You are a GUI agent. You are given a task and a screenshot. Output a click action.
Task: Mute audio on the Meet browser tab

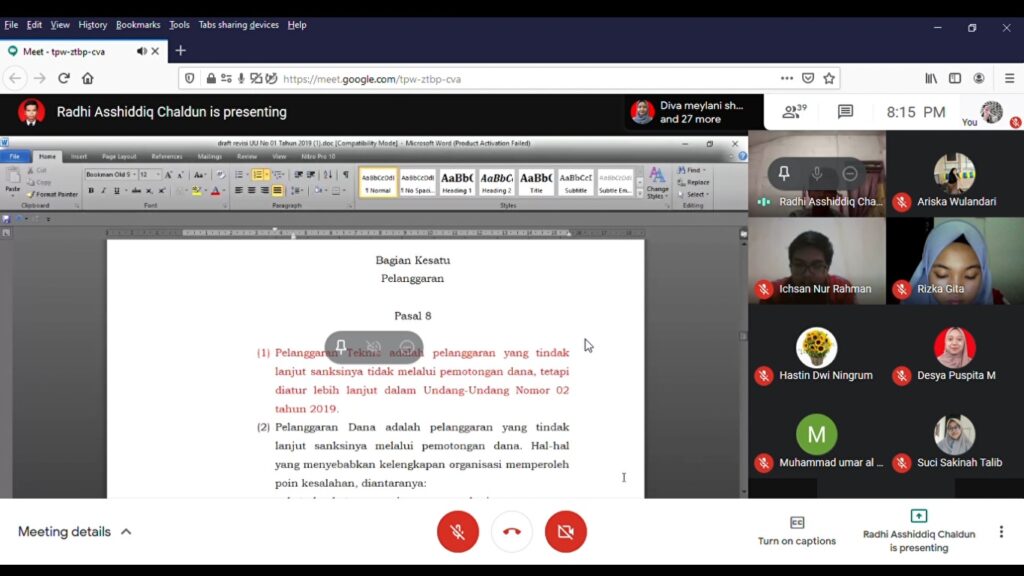142,51
